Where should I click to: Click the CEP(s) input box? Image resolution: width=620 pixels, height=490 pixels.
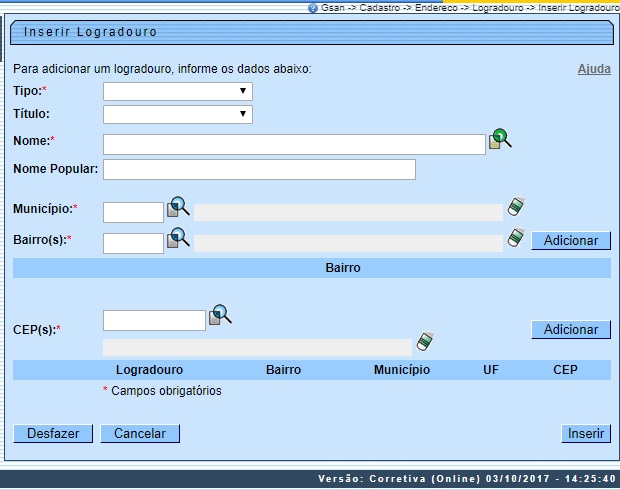pyautogui.click(x=154, y=320)
